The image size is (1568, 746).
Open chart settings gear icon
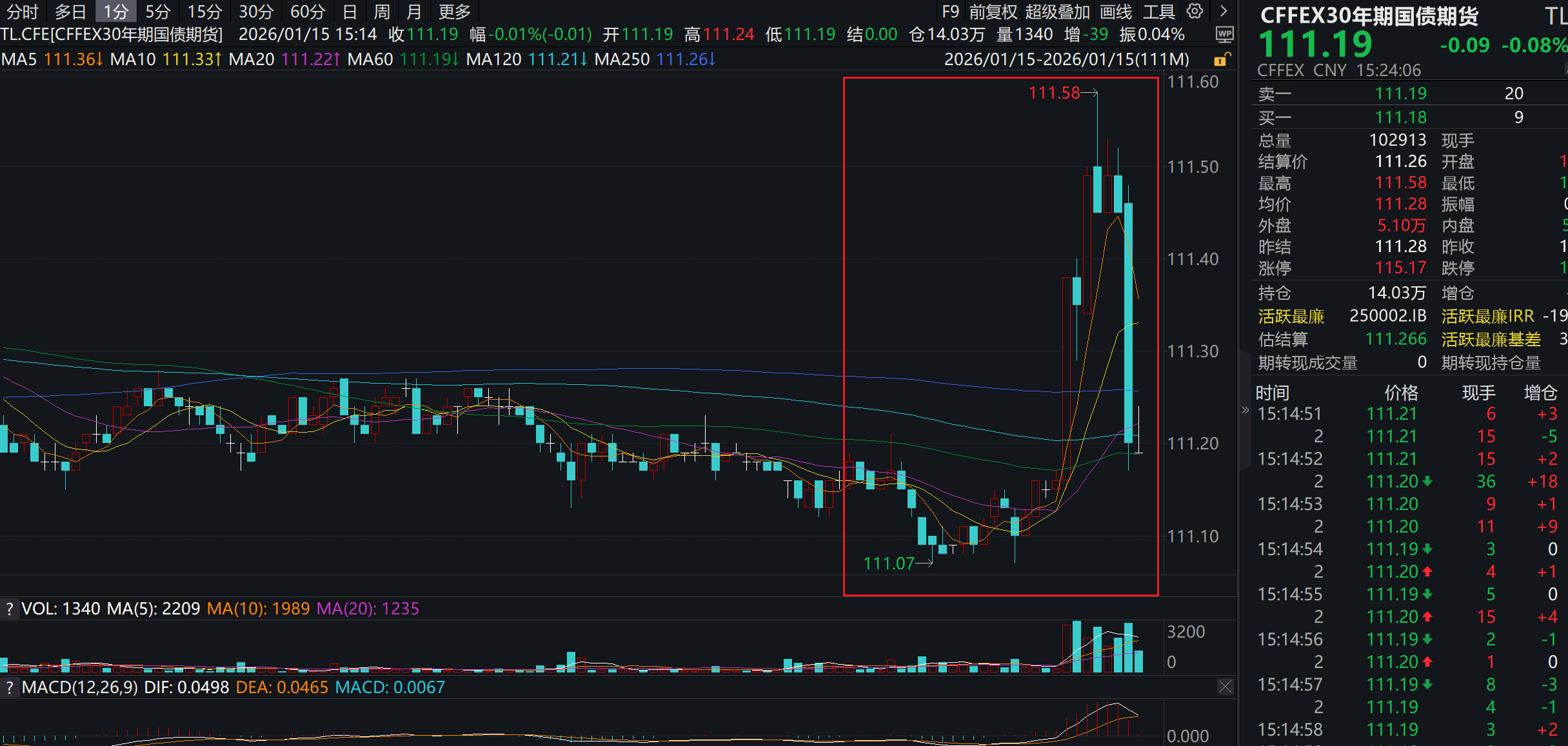pos(1195,11)
